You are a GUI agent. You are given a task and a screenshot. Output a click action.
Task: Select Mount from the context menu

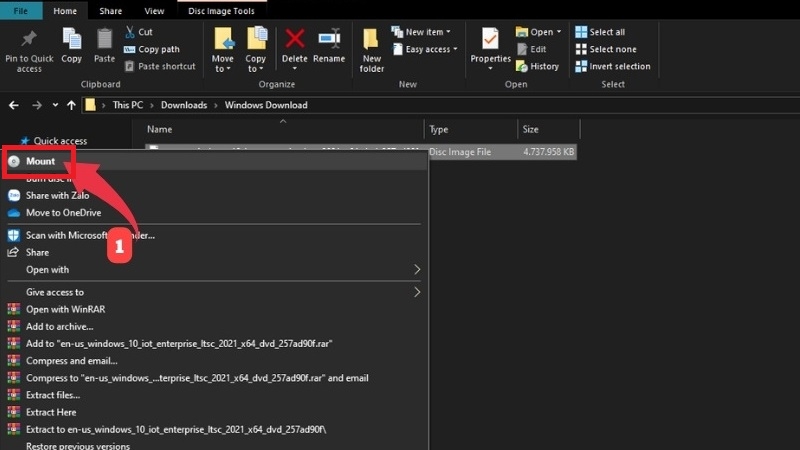coord(40,161)
